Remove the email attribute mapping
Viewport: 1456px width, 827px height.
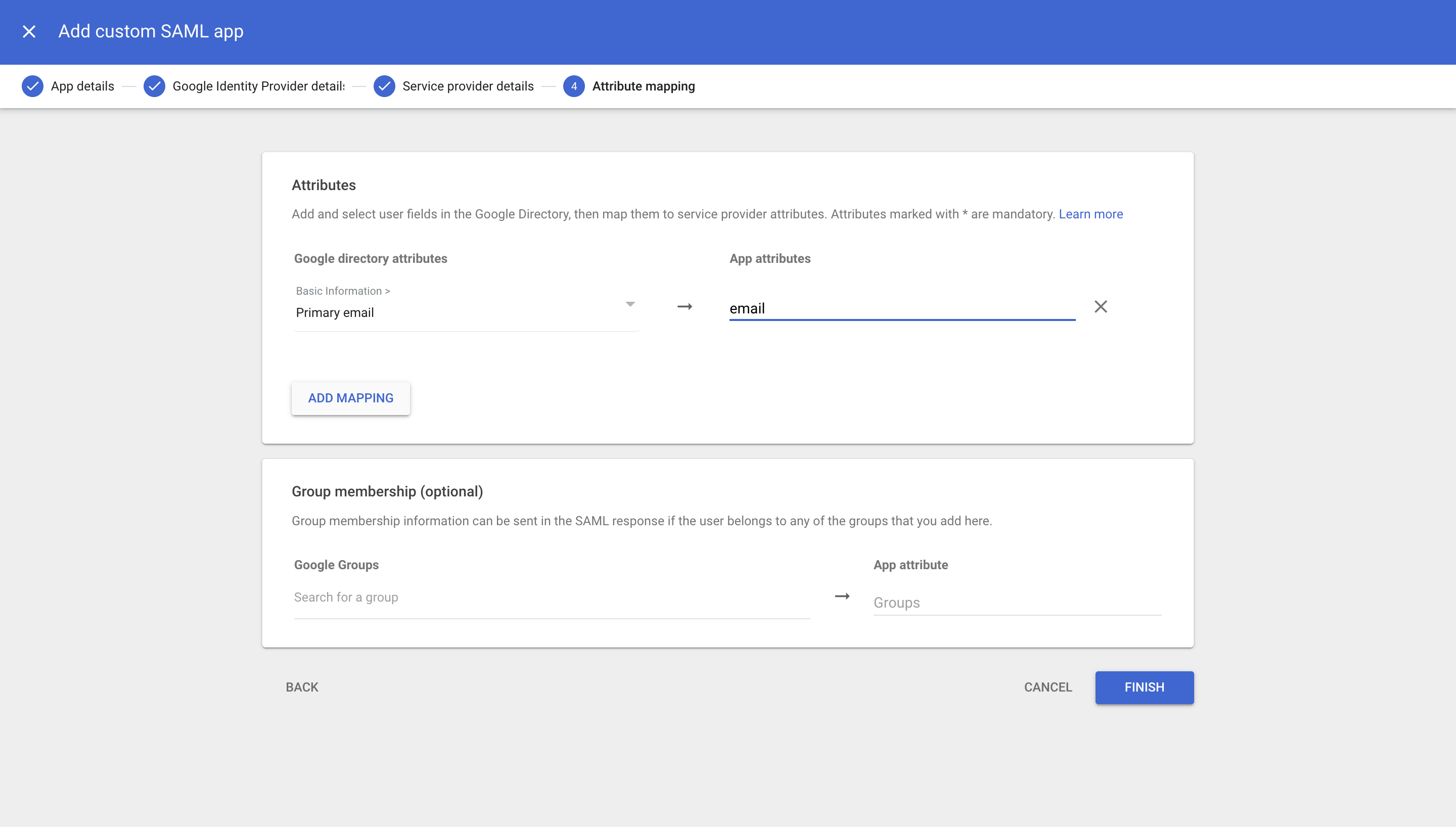[1101, 307]
